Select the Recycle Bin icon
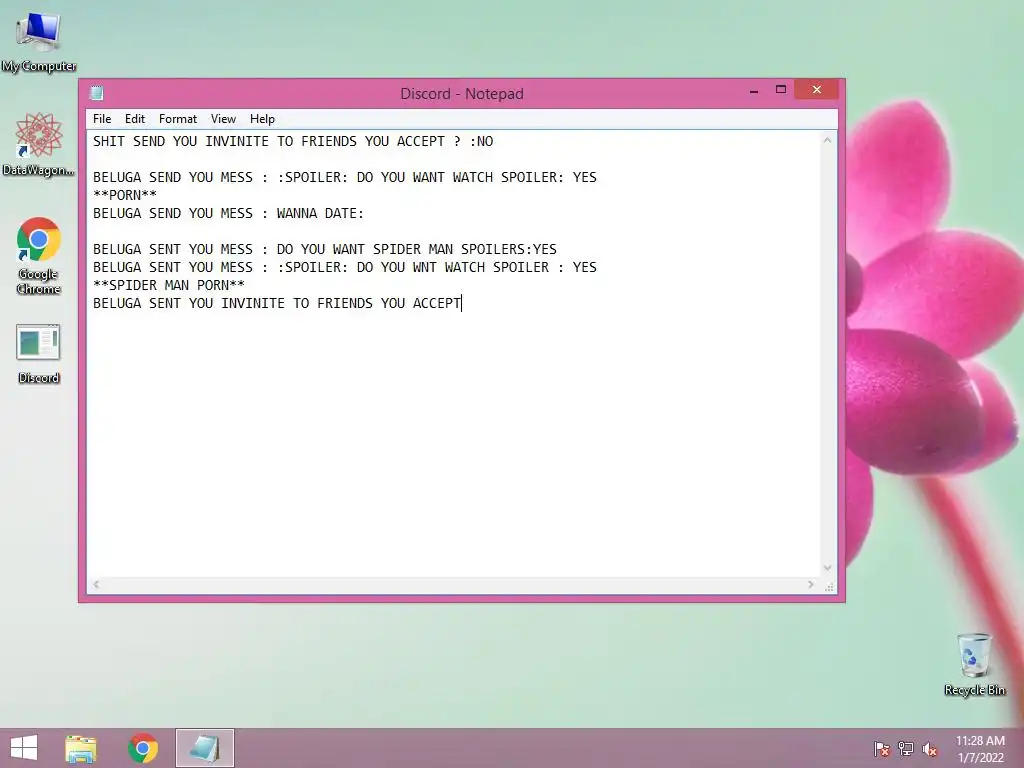Viewport: 1024px width, 768px height. (x=974, y=664)
